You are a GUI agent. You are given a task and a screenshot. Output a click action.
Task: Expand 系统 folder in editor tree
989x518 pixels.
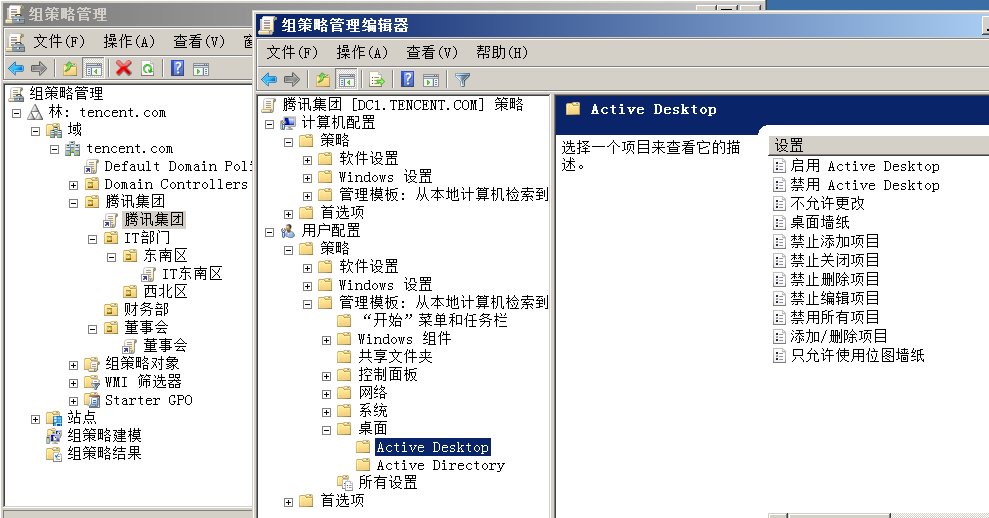(x=326, y=412)
